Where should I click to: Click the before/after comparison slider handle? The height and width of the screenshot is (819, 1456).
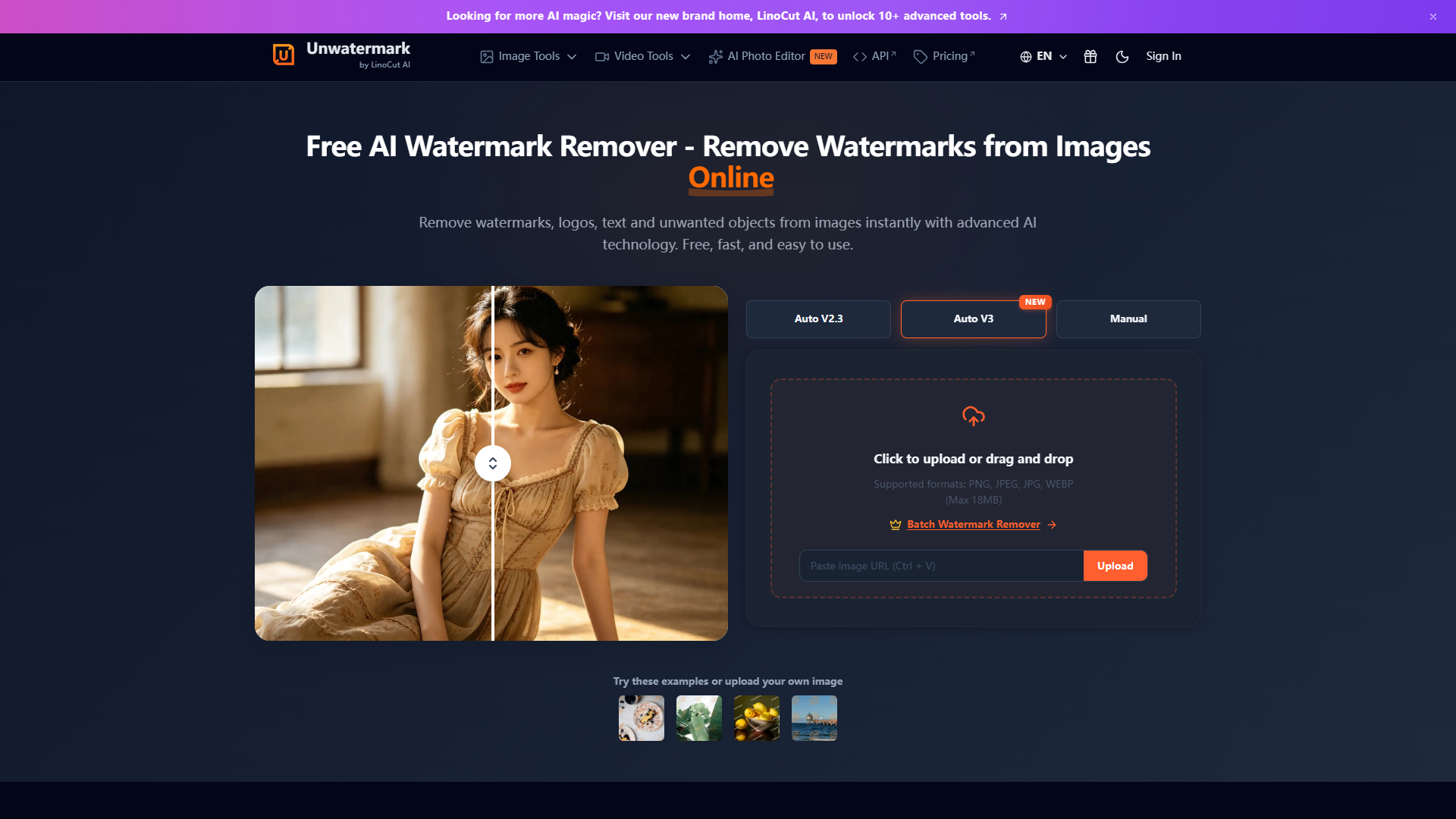pos(493,463)
